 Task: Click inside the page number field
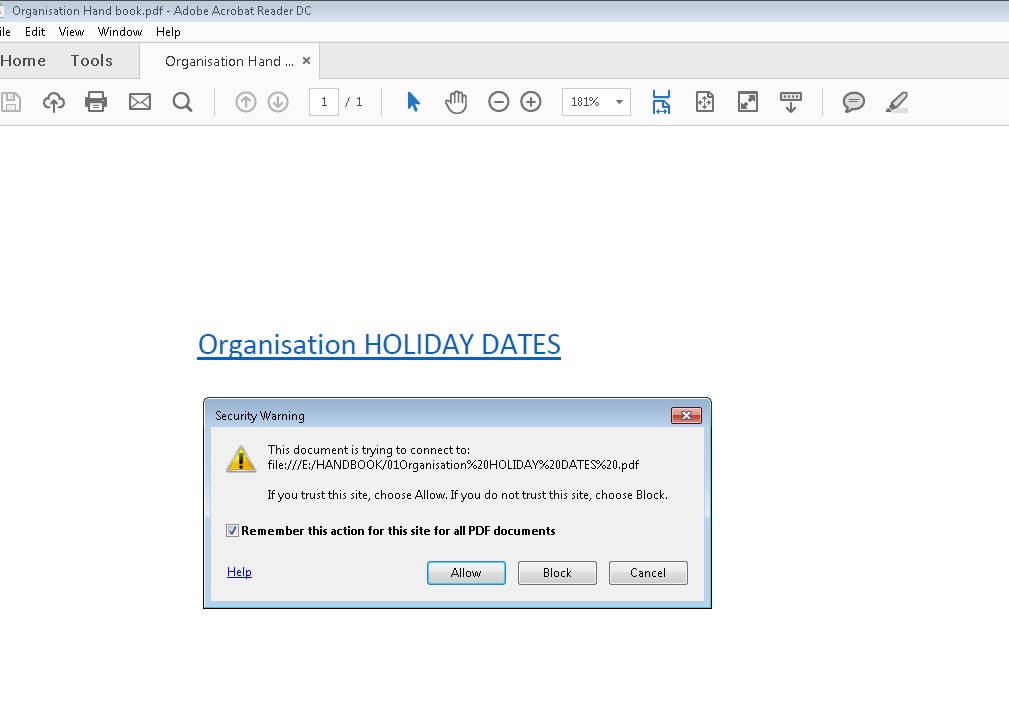pyautogui.click(x=323, y=101)
